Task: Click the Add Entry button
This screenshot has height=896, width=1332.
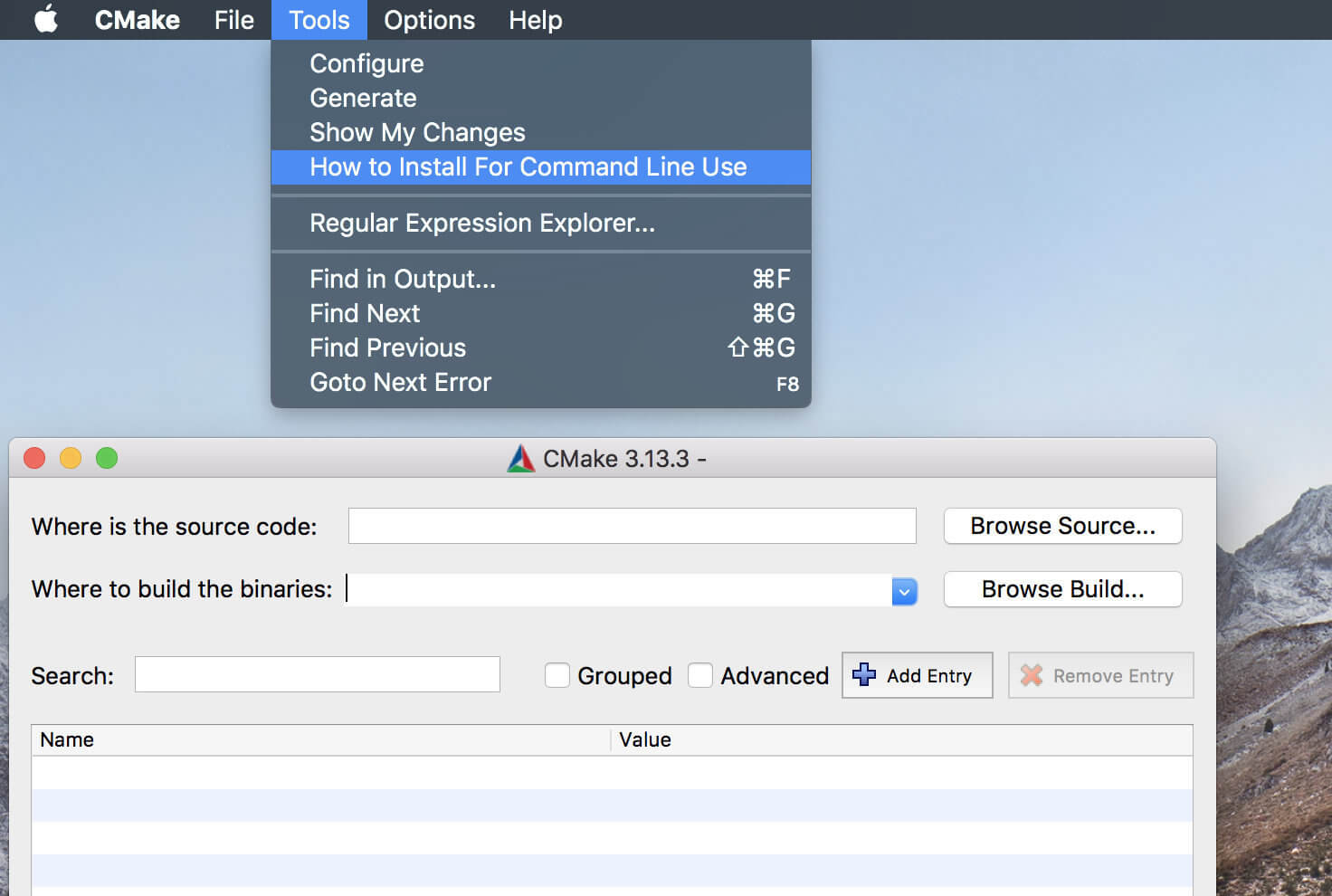Action: coord(918,675)
